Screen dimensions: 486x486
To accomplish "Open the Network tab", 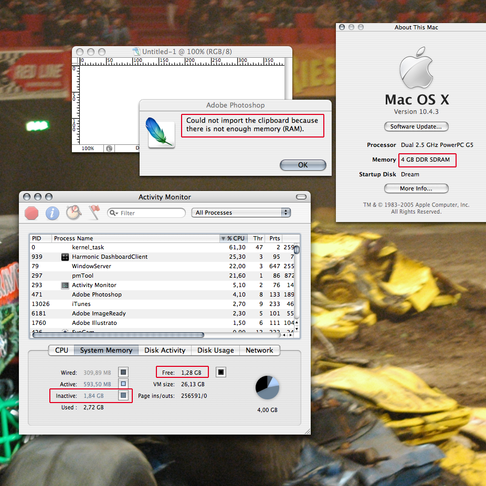I will click(259, 350).
